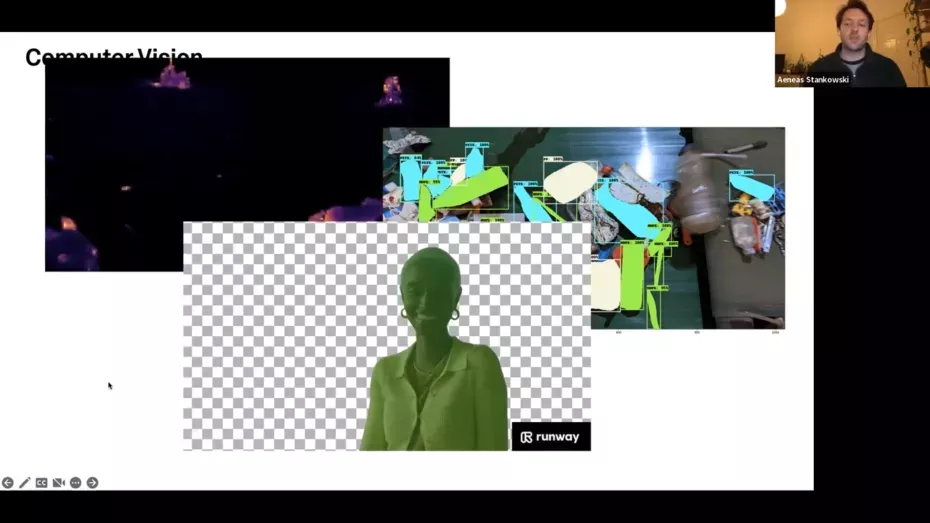
Task: Open the more options ellipsis menu
Action: pyautogui.click(x=75, y=483)
